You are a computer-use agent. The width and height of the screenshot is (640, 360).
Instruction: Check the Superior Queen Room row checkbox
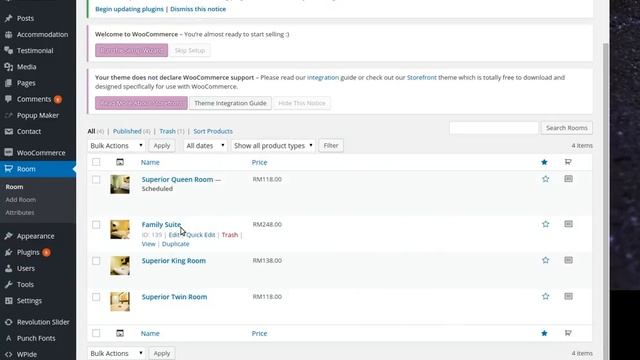click(96, 180)
